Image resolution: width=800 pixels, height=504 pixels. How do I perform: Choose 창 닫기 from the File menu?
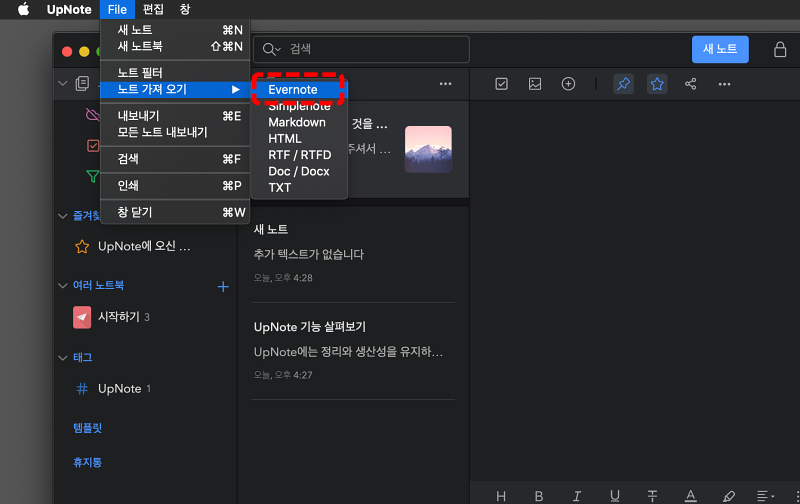pos(175,212)
